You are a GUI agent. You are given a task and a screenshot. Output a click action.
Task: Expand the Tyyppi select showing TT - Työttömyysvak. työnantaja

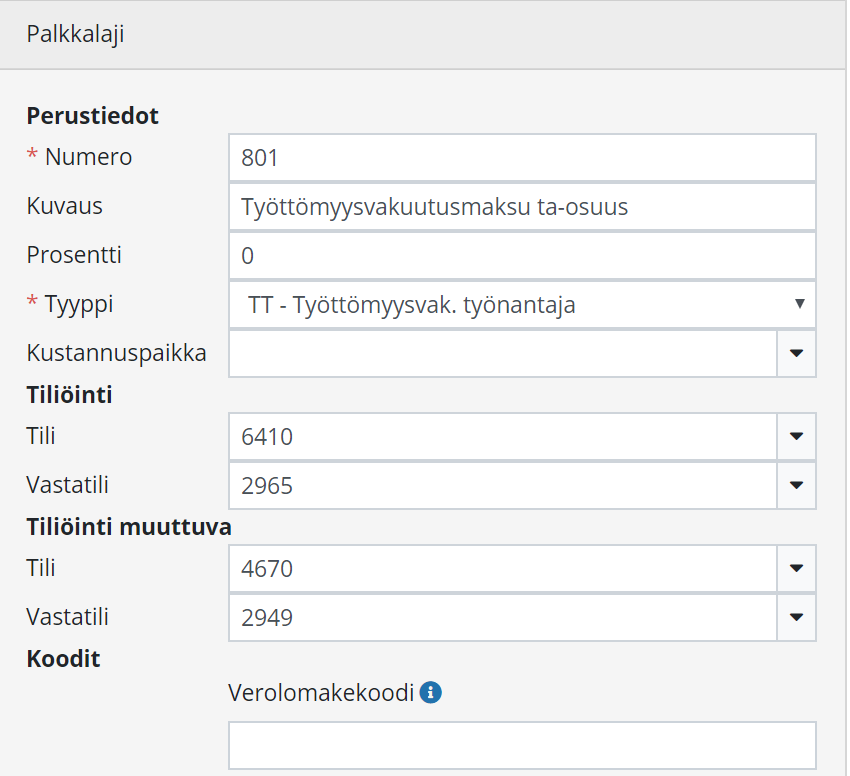(x=522, y=305)
